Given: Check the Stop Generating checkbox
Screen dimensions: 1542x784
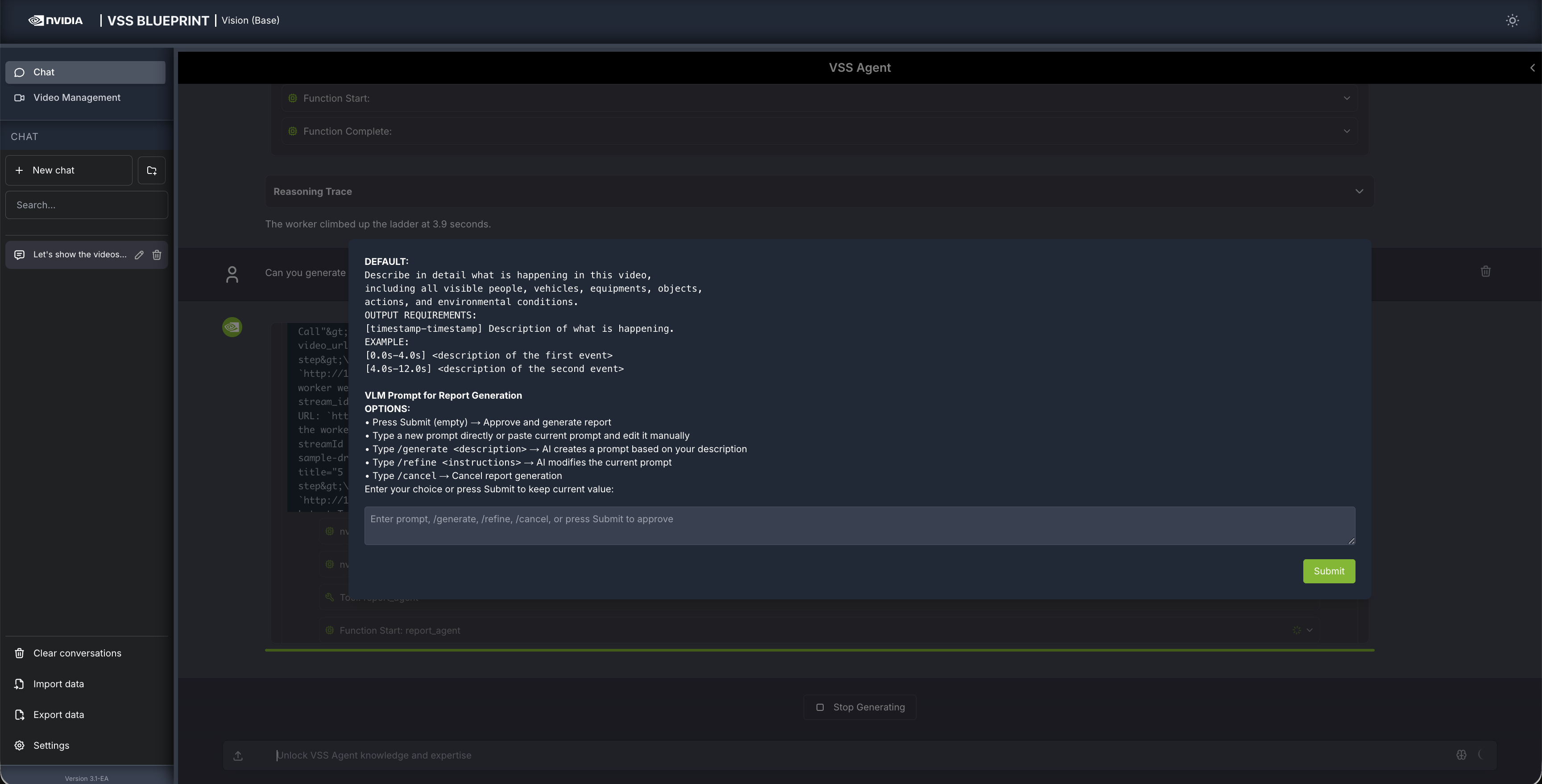Looking at the screenshot, I should (821, 707).
